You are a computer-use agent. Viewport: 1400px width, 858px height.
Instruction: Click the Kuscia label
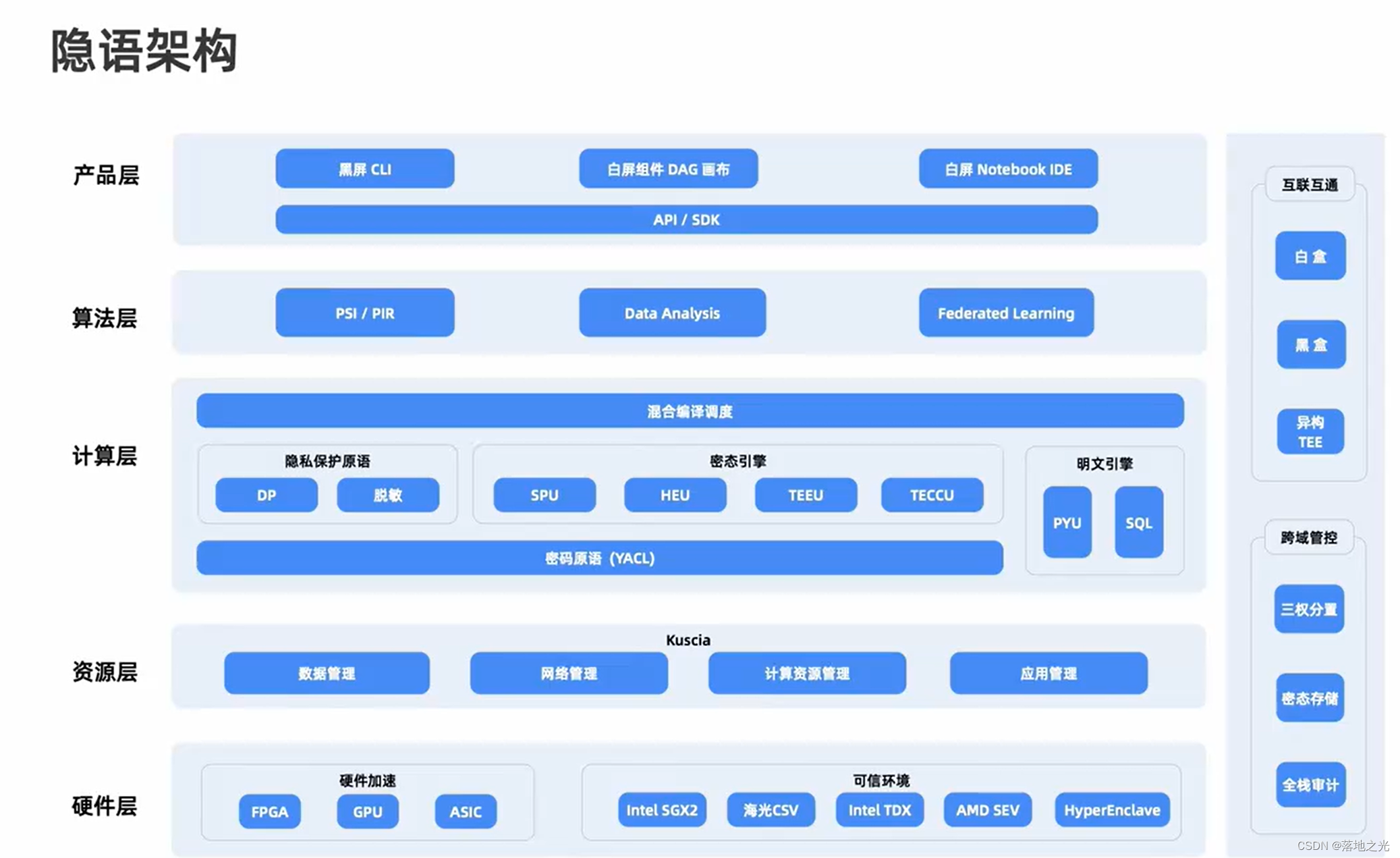tap(688, 639)
